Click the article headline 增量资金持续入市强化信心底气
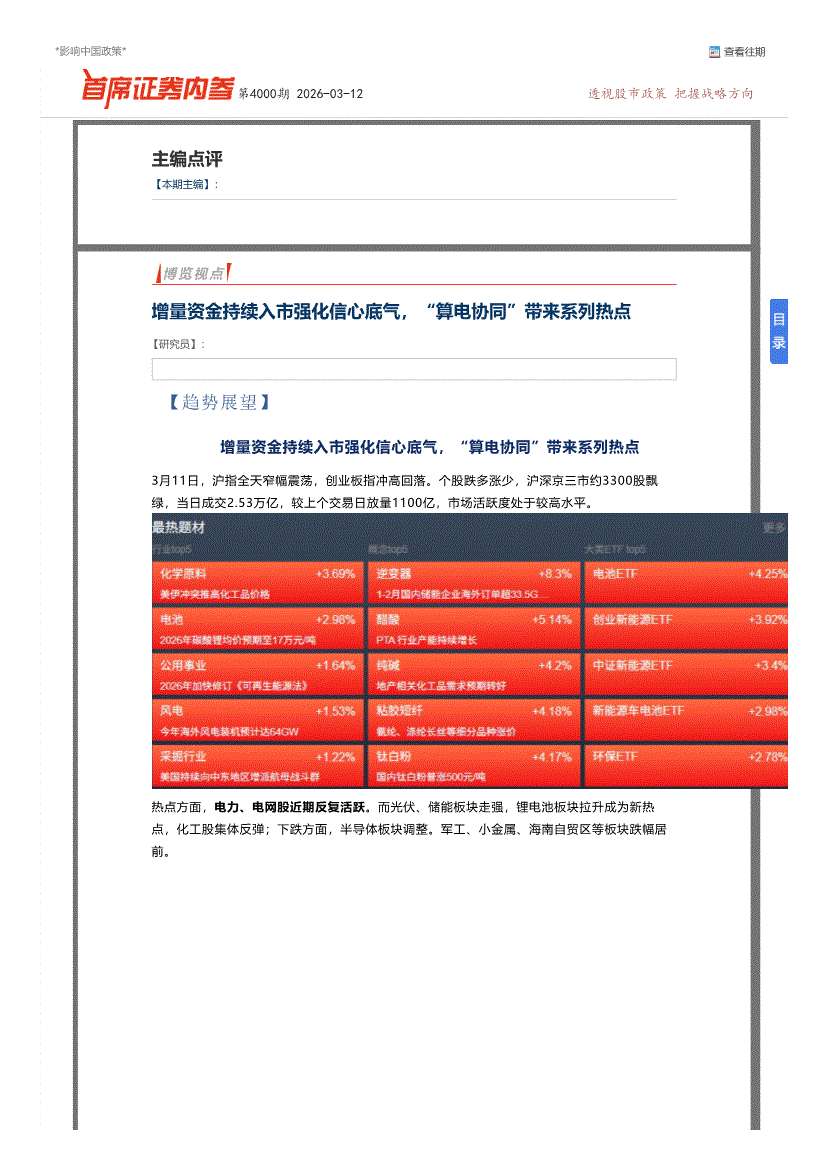Image resolution: width=826 pixels, height=1169 pixels. (x=391, y=312)
